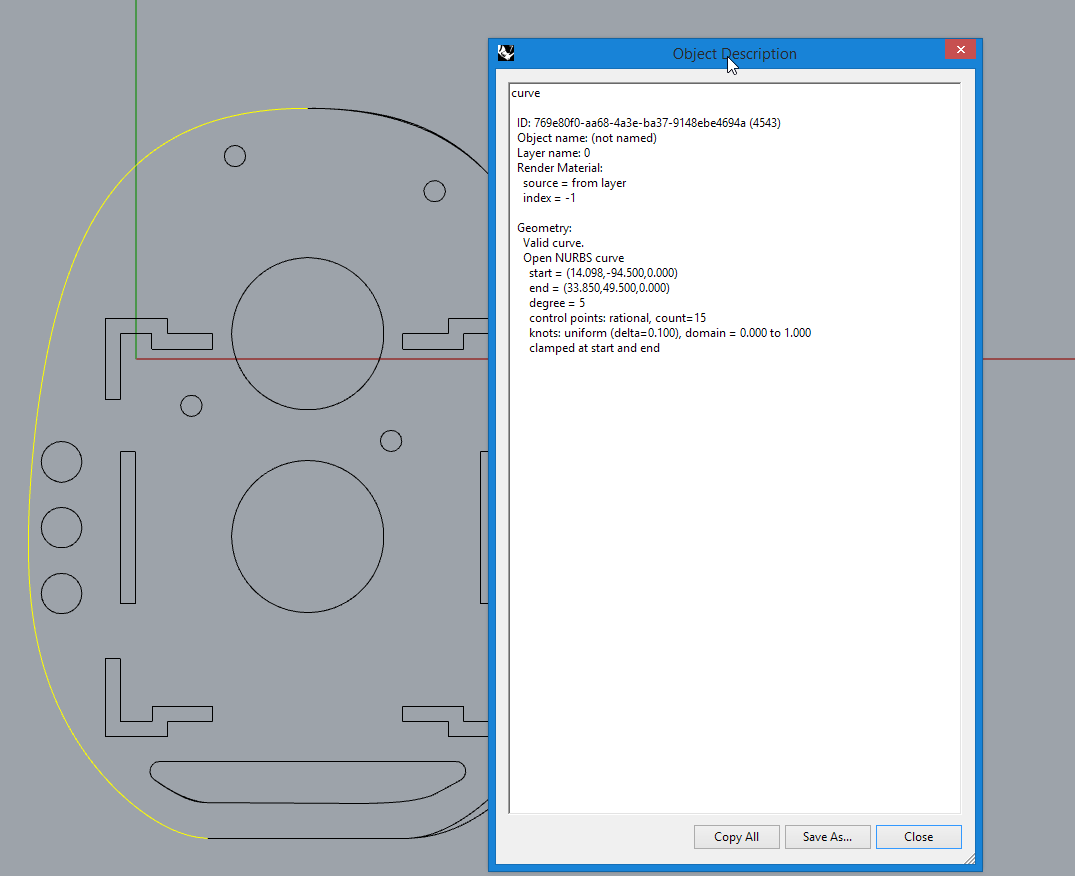Image resolution: width=1075 pixels, height=876 pixels.
Task: Click the topmost of the three small left circles
Action: pos(61,462)
